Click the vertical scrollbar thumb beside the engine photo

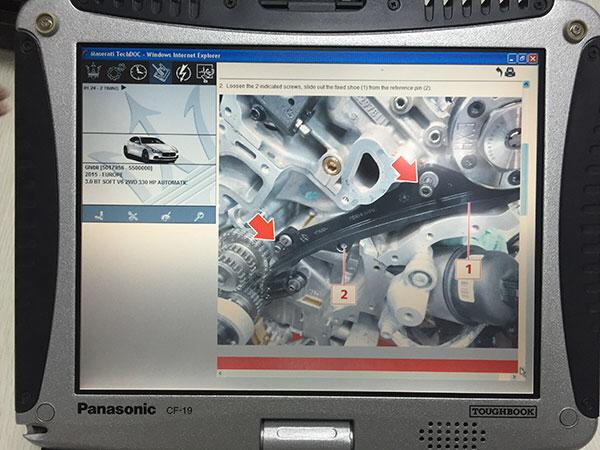(x=525, y=179)
